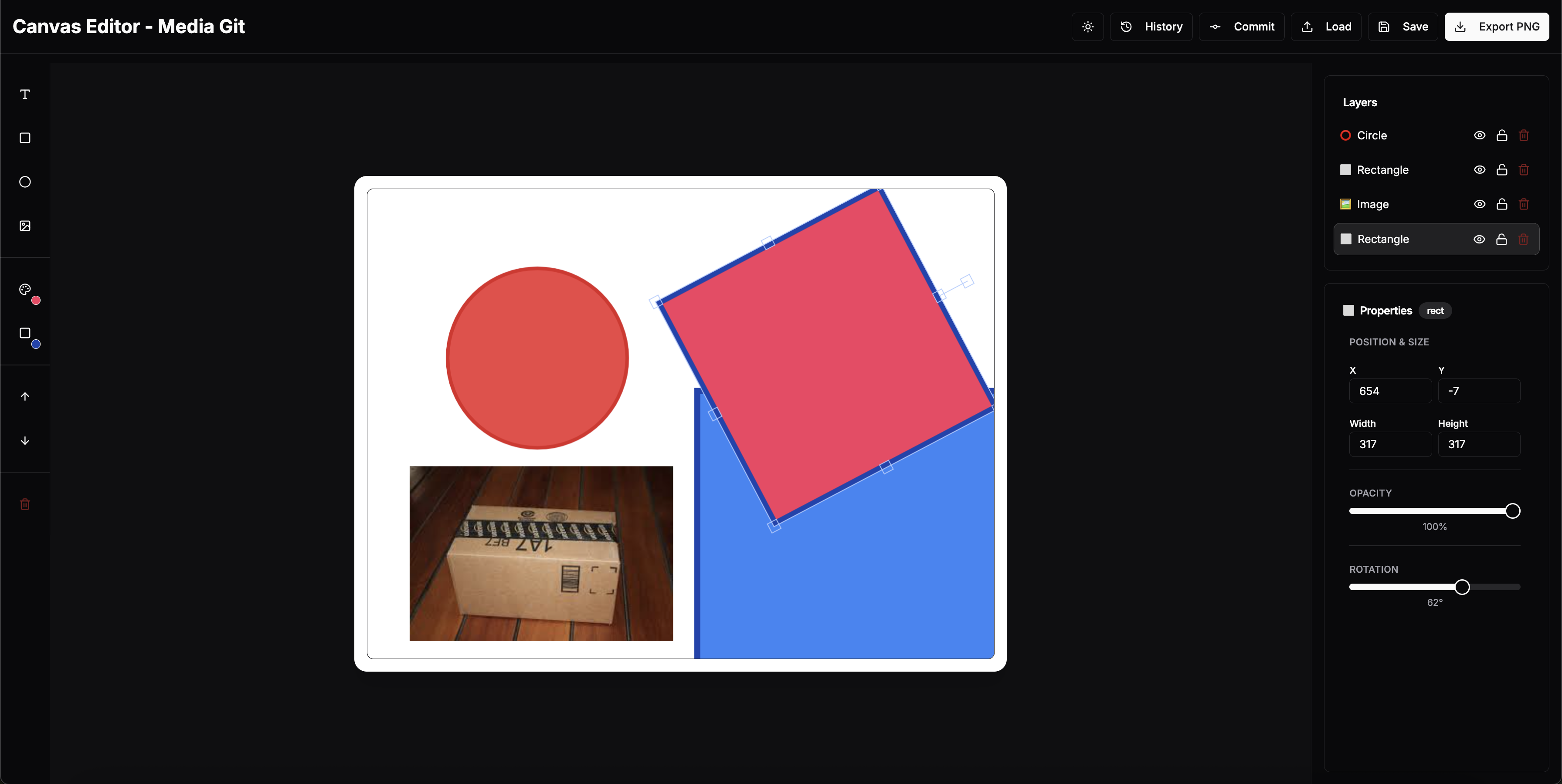Click the Rotation slider handle
The image size is (1562, 784).
pos(1462,587)
